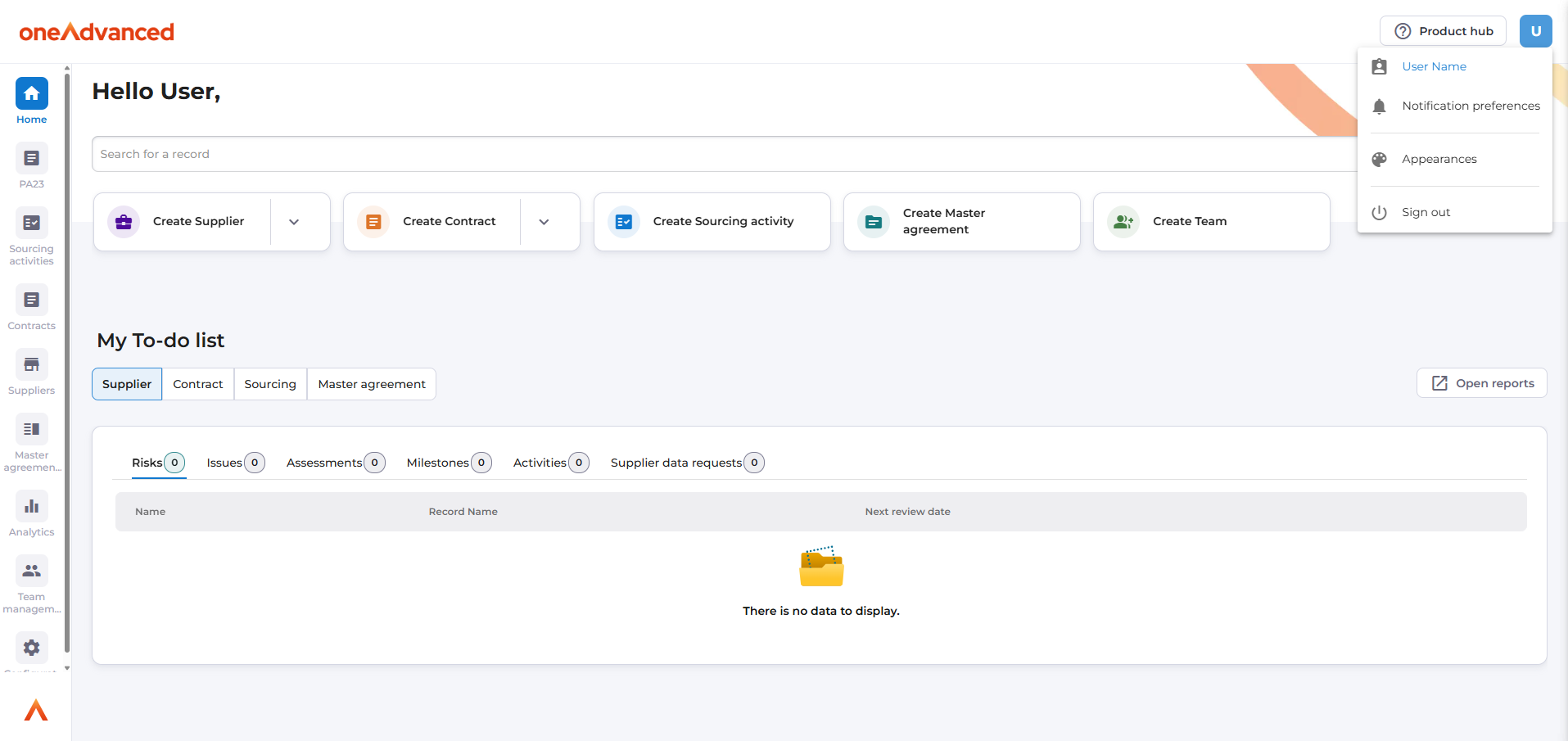Open Notification preferences from the menu
This screenshot has height=741, width=1568.
1470,106
